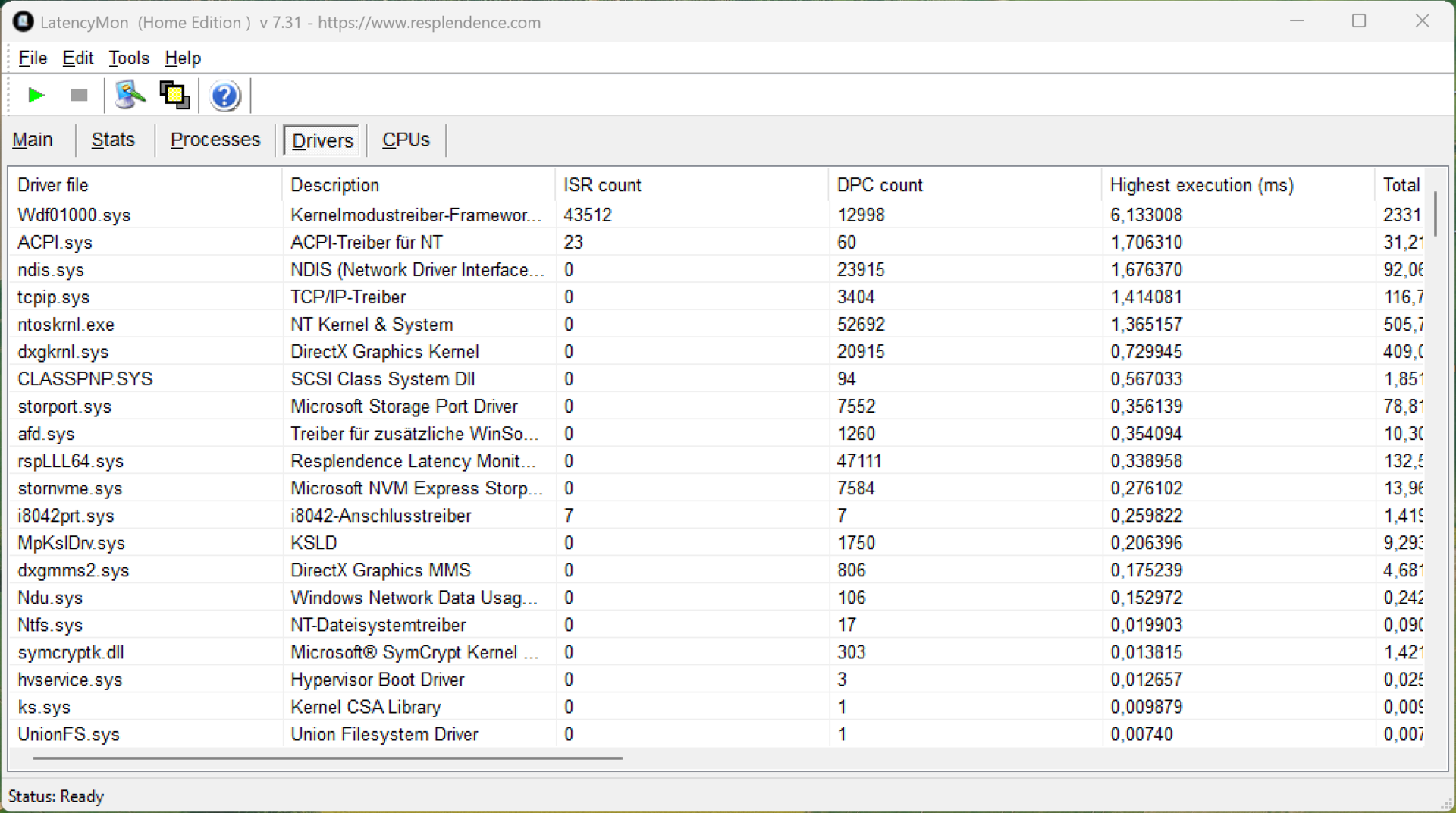1456x813 pixels.
Task: Switch to the Processes tab
Action: pos(215,140)
